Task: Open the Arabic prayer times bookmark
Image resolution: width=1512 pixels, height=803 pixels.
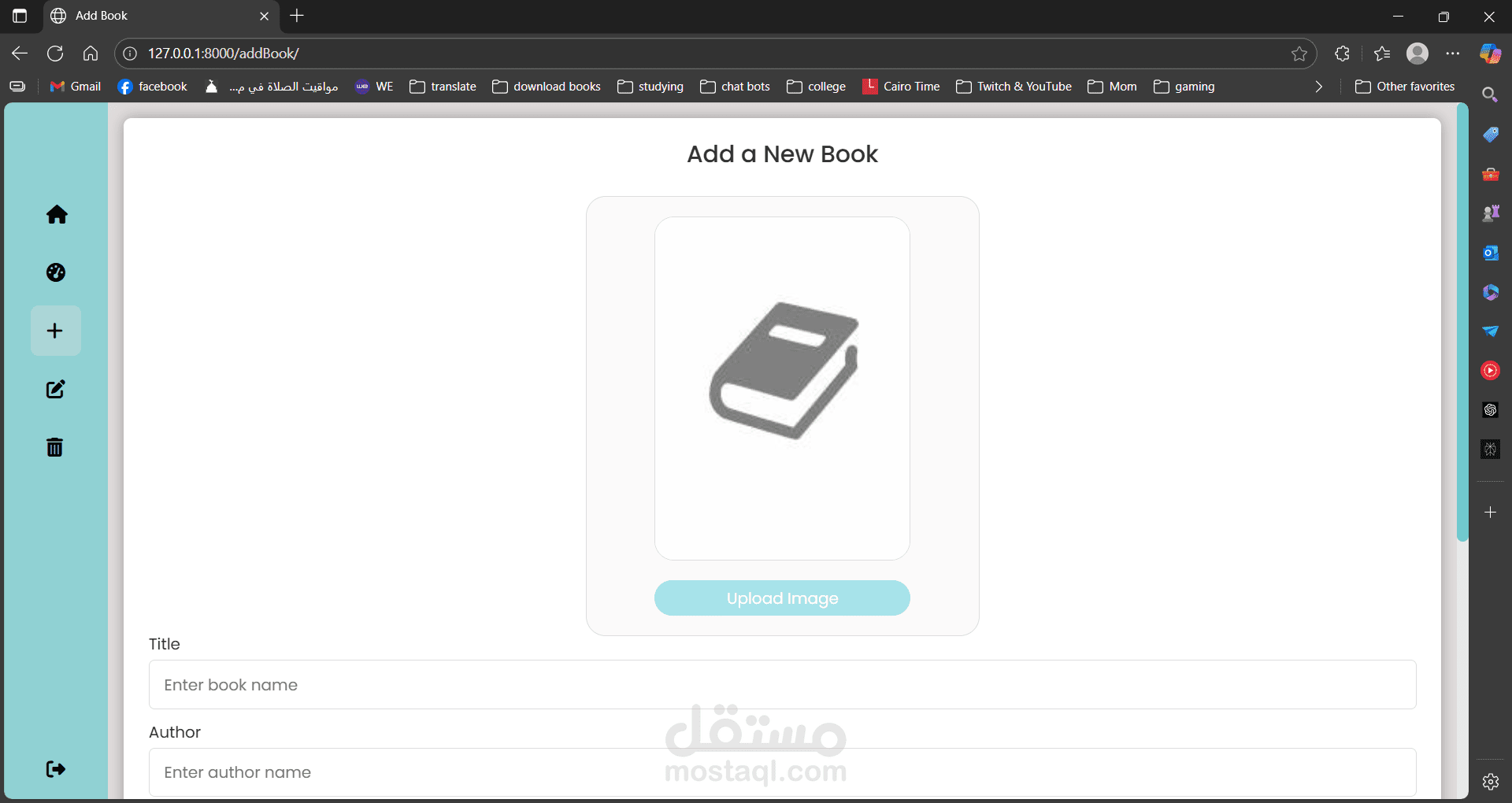Action: [272, 87]
